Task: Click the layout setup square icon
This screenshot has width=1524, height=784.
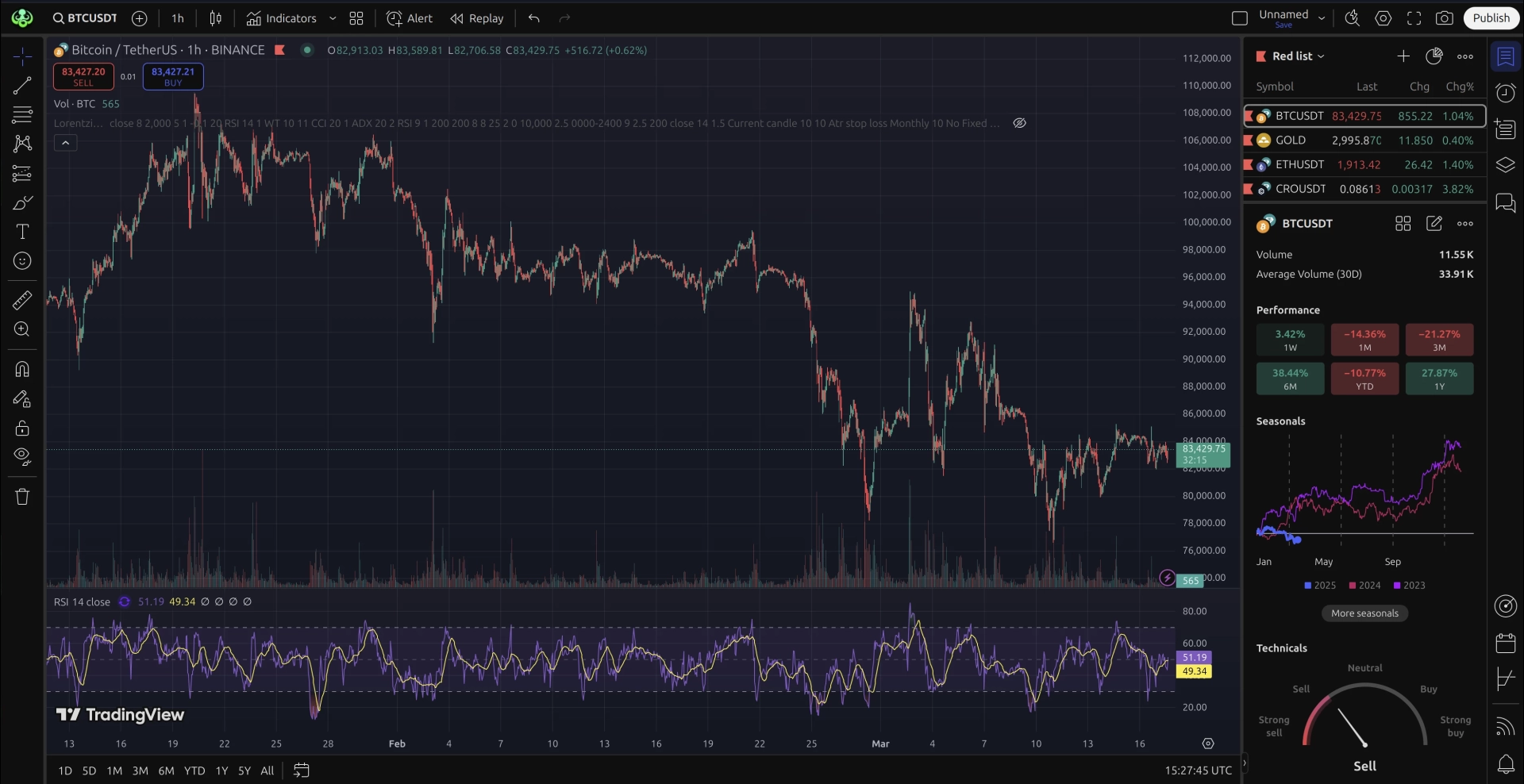Action: [1239, 17]
